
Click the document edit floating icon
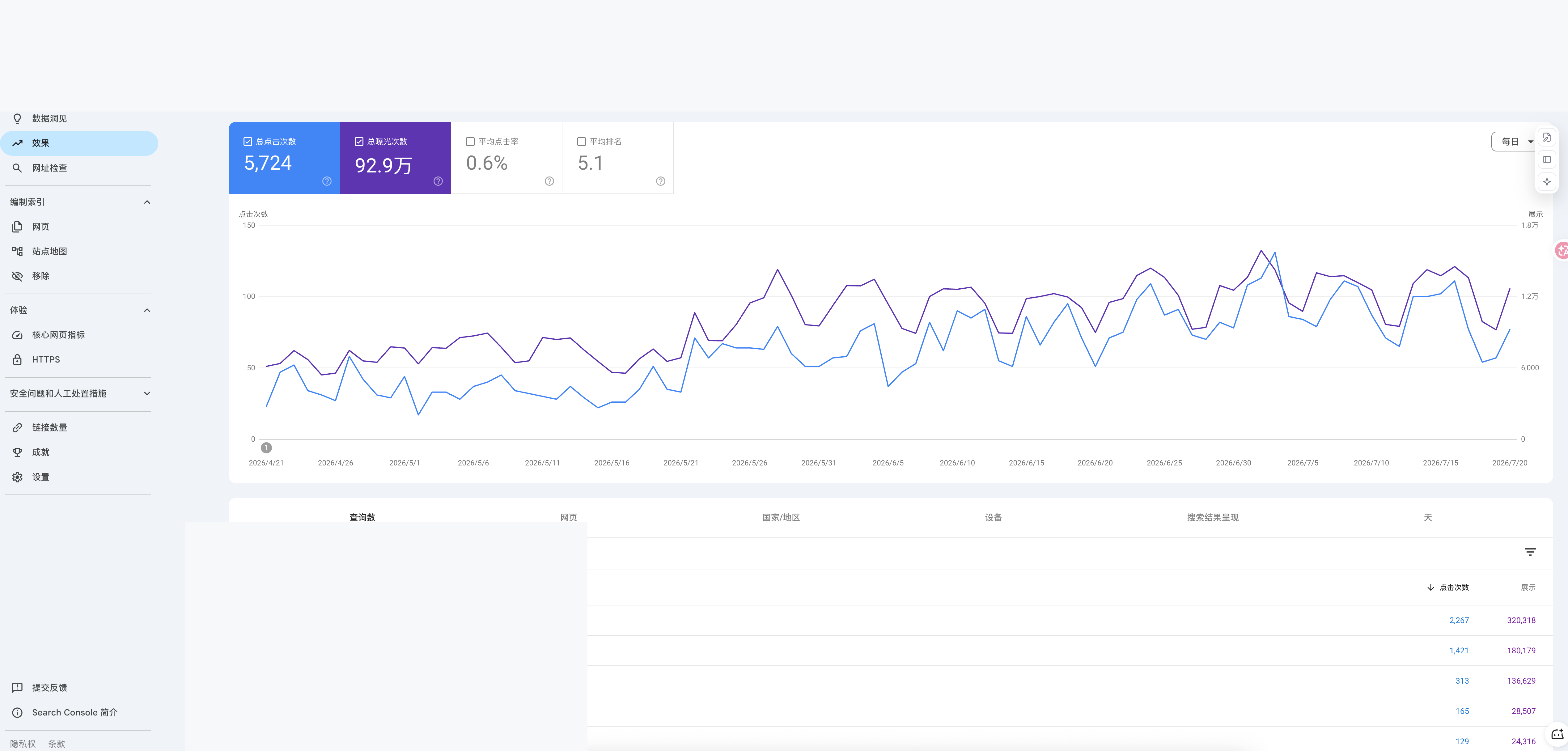click(x=1547, y=138)
